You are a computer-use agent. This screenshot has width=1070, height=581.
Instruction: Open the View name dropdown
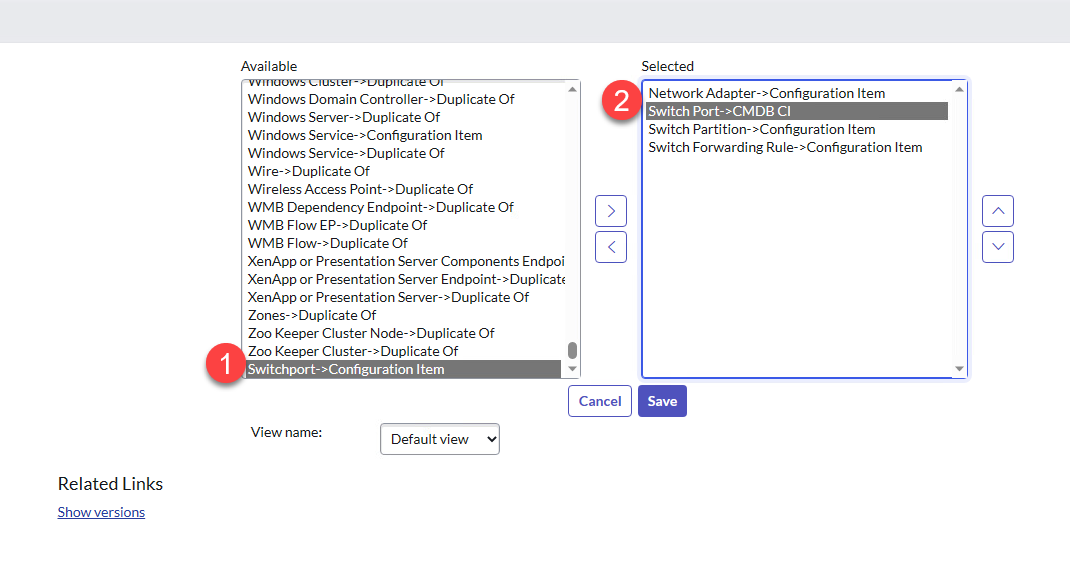(439, 439)
